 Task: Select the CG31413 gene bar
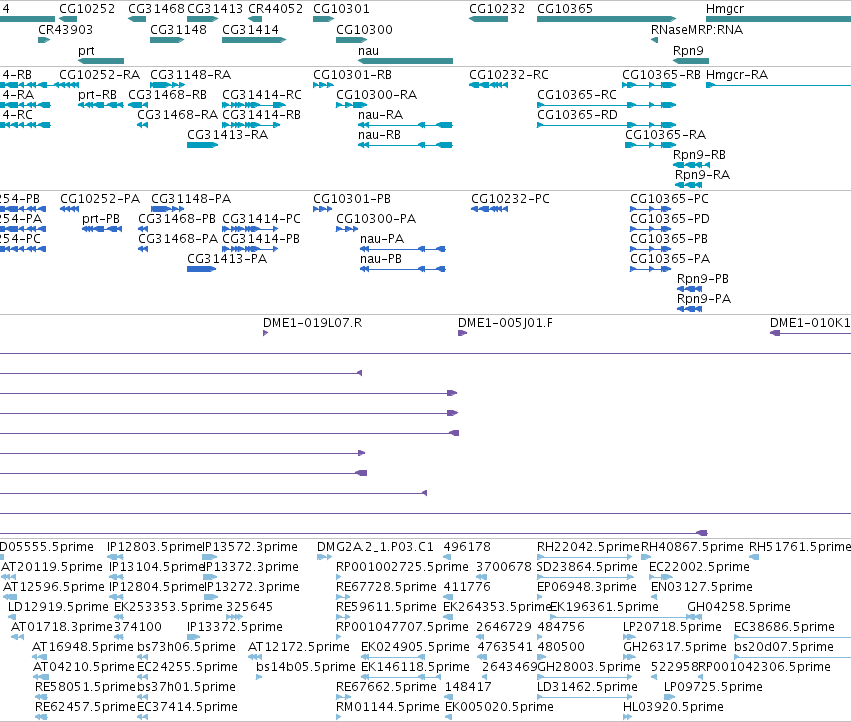coord(202,19)
